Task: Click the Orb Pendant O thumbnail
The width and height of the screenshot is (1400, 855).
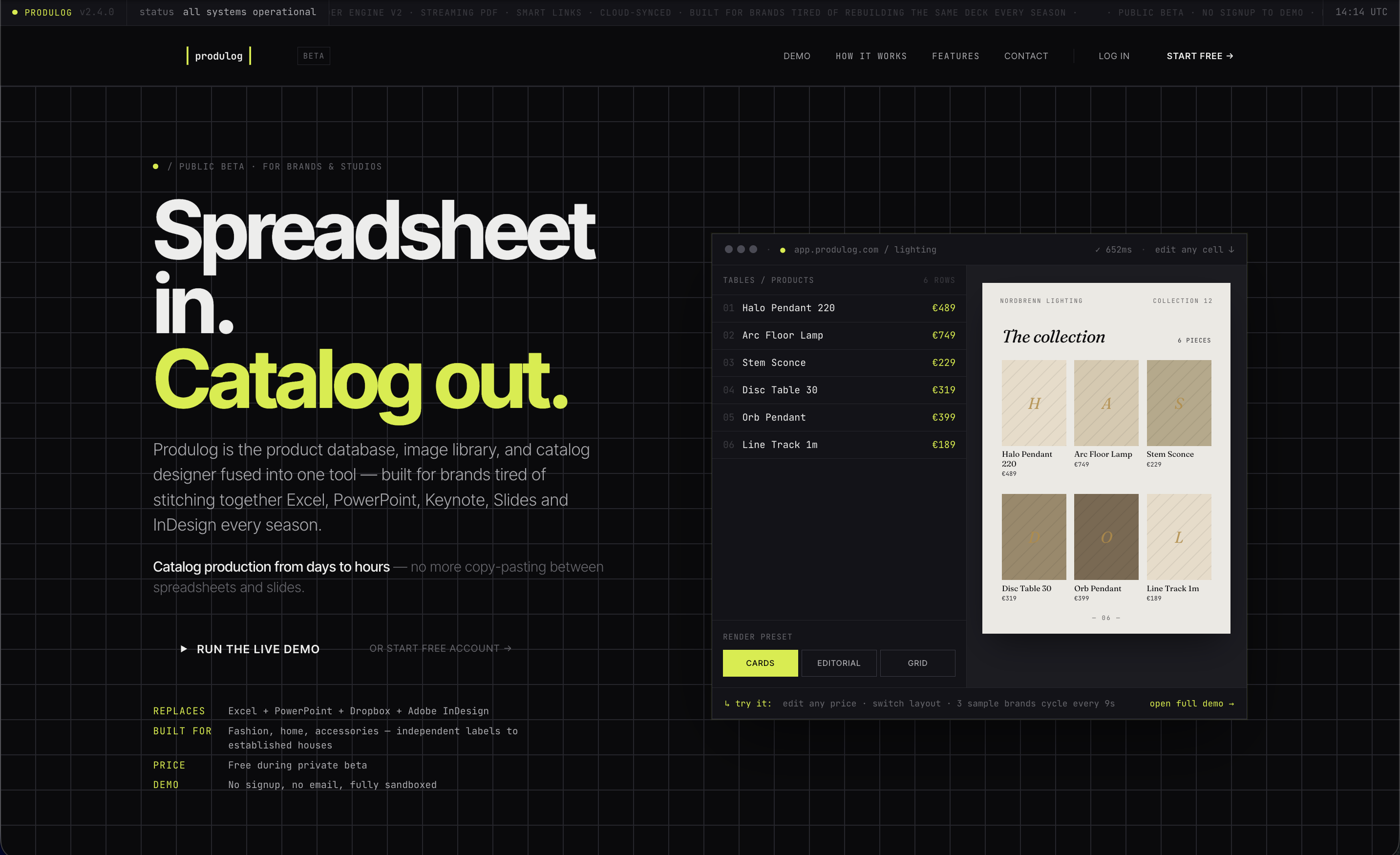Action: (1105, 537)
